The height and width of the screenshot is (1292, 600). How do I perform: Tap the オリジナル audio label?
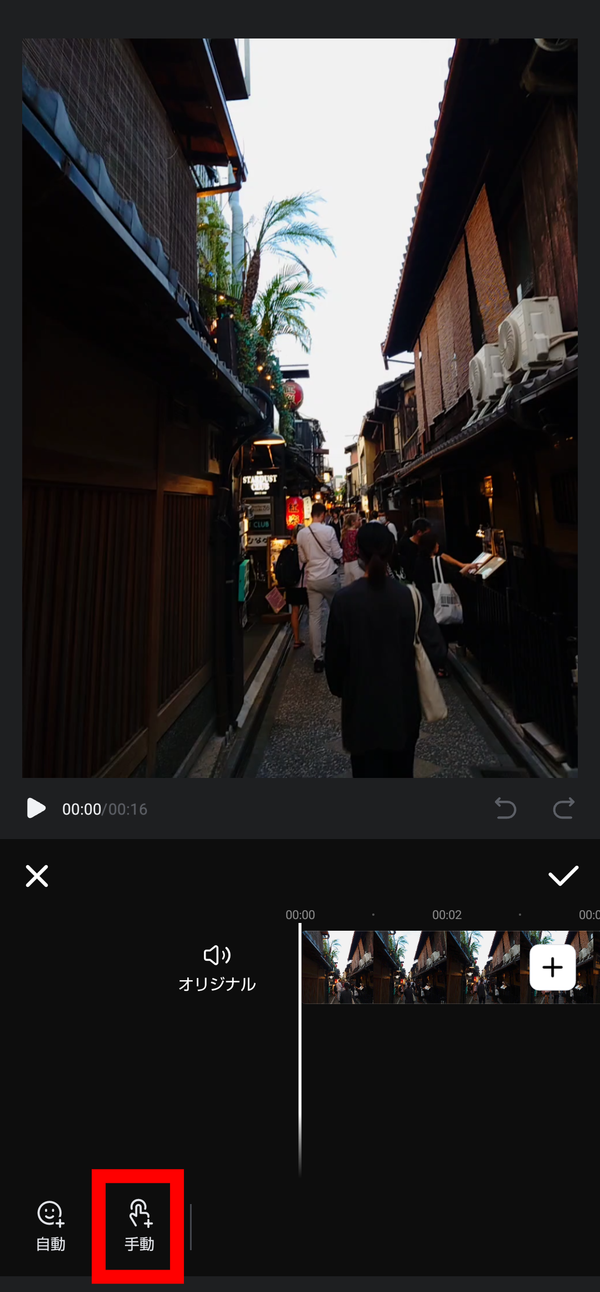(217, 984)
